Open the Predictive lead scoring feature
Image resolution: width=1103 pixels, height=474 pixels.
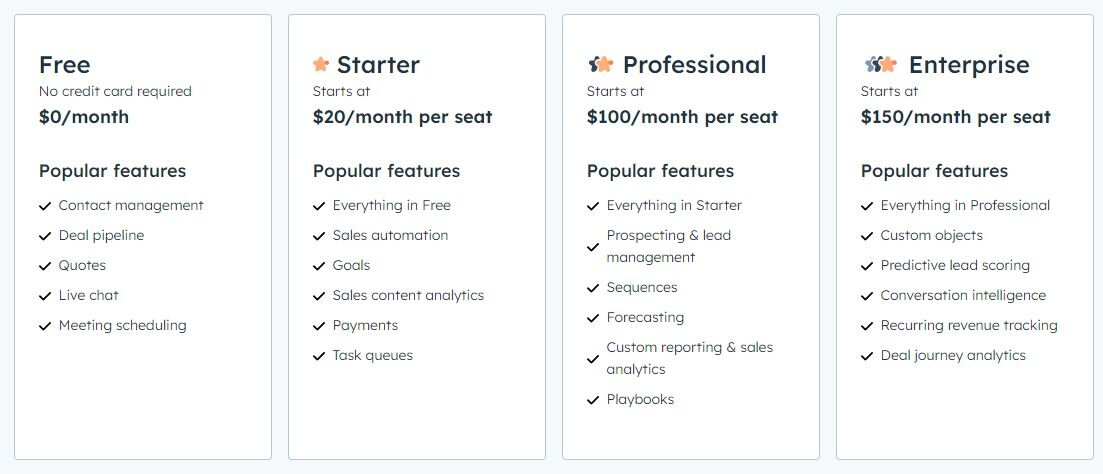click(x=955, y=265)
